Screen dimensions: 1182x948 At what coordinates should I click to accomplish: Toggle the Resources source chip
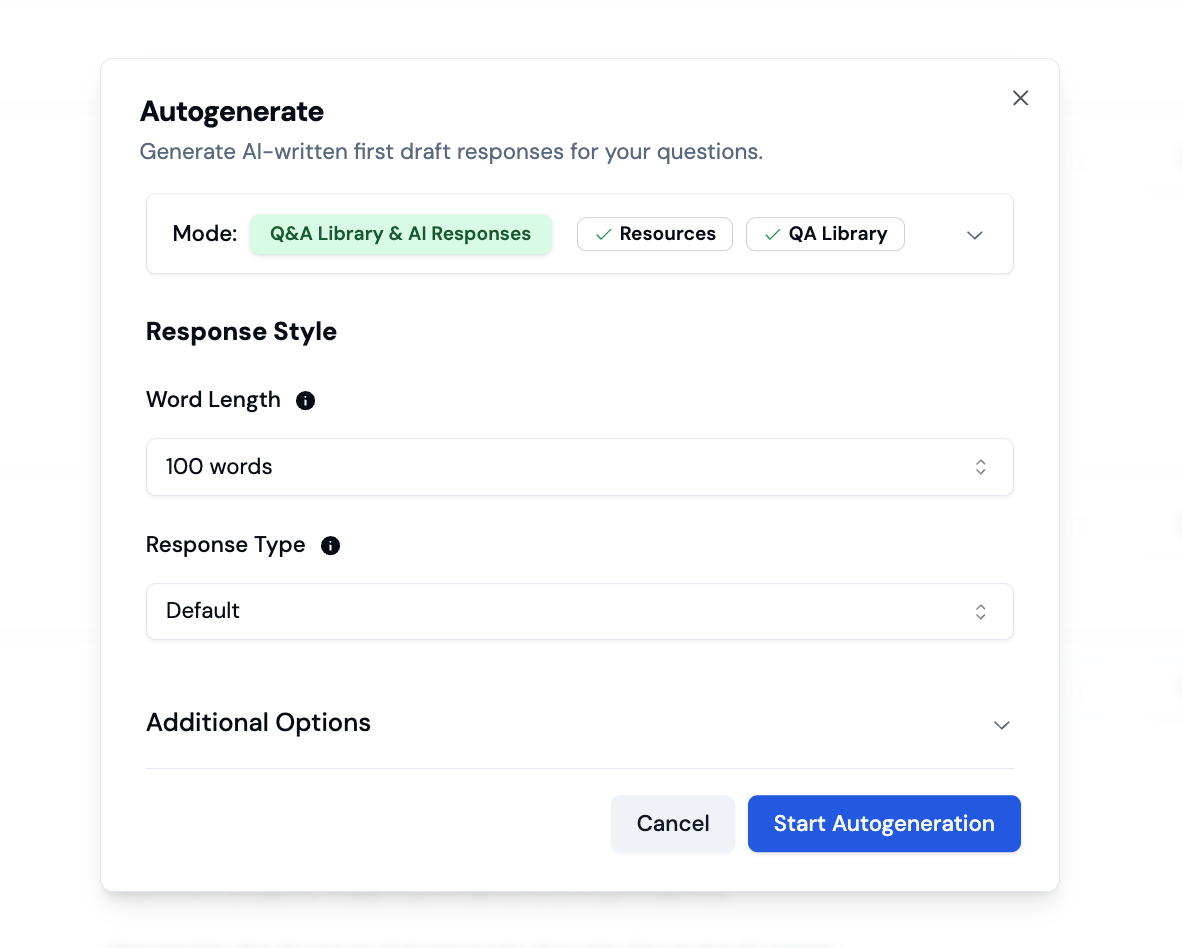655,234
